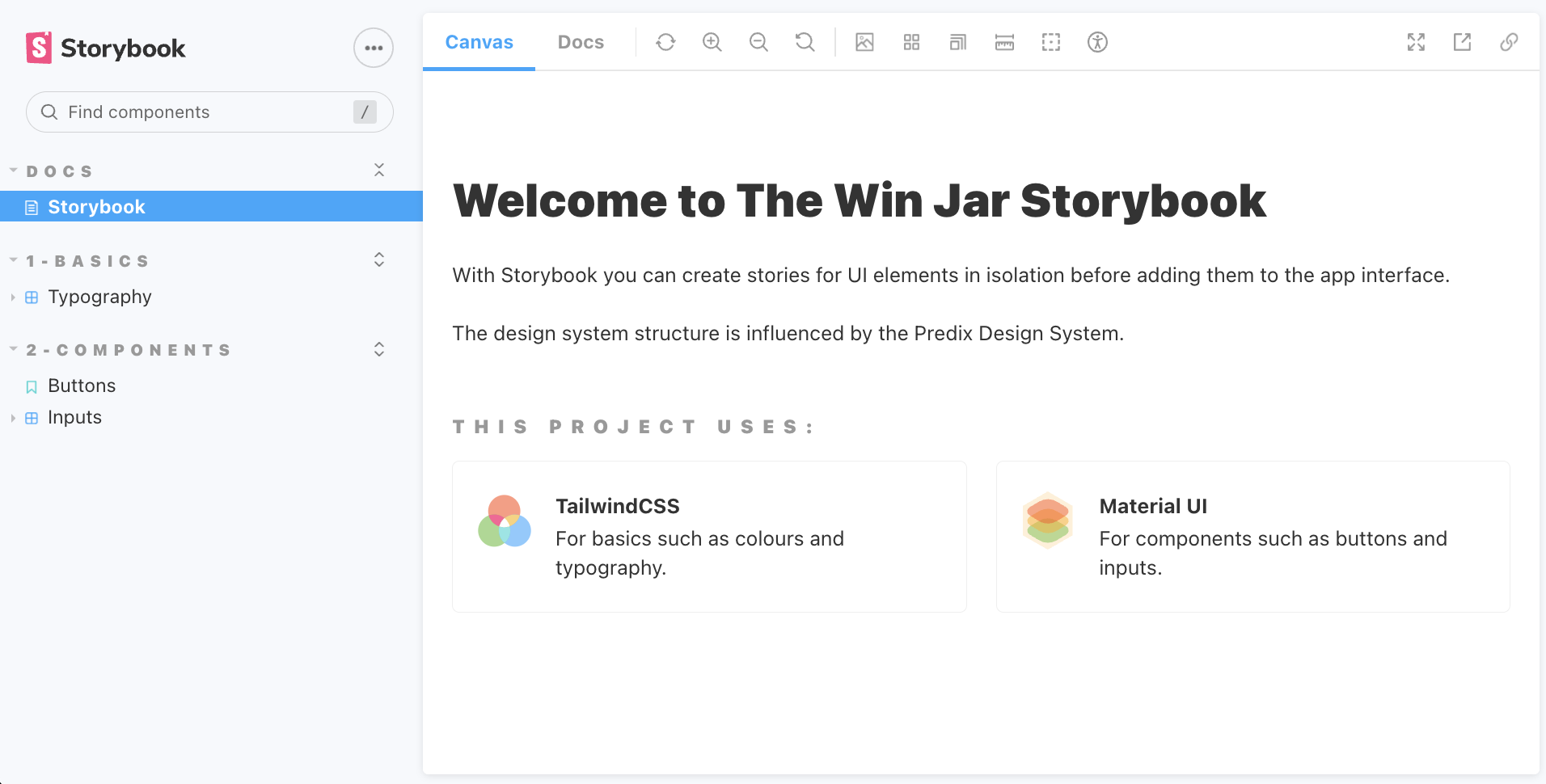
Task: Toggle the outlines tool
Action: [1051, 42]
